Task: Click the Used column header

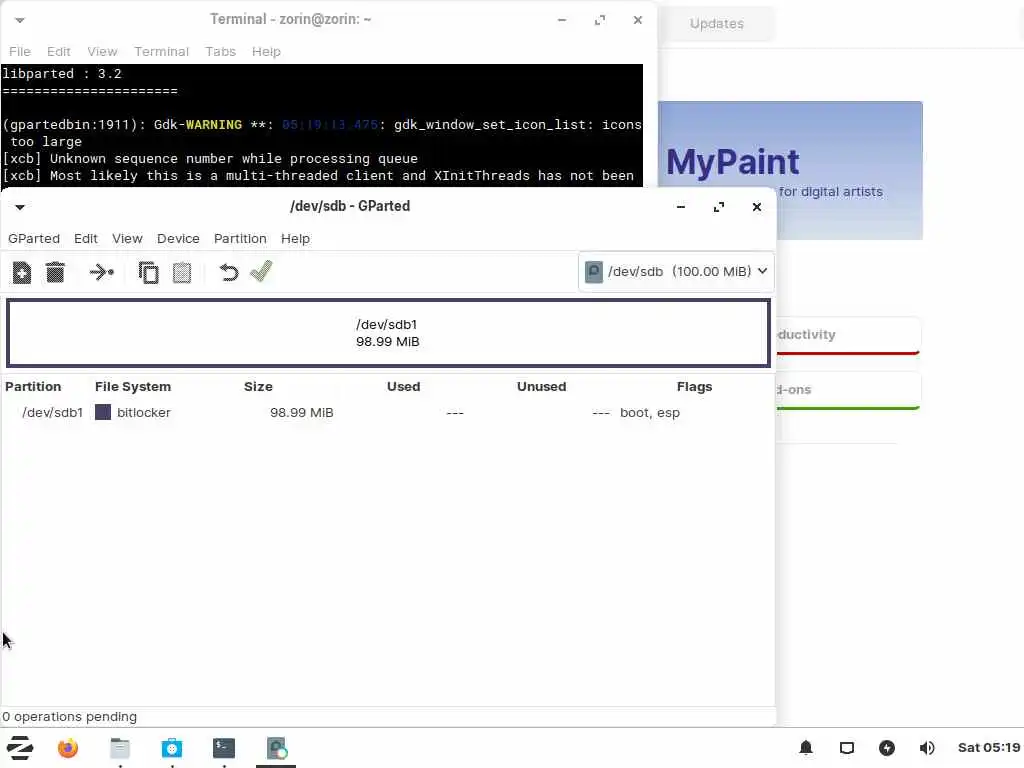Action: click(x=404, y=387)
